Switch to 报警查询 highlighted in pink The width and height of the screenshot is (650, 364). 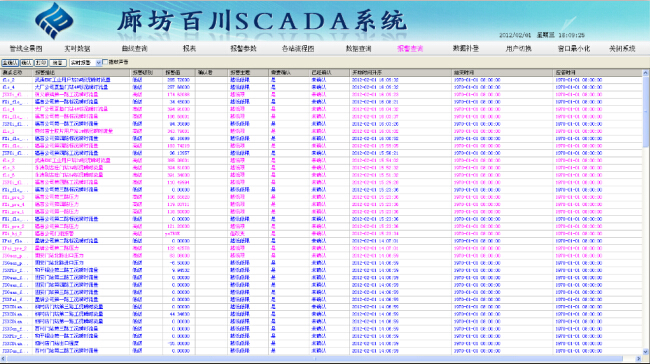point(410,49)
